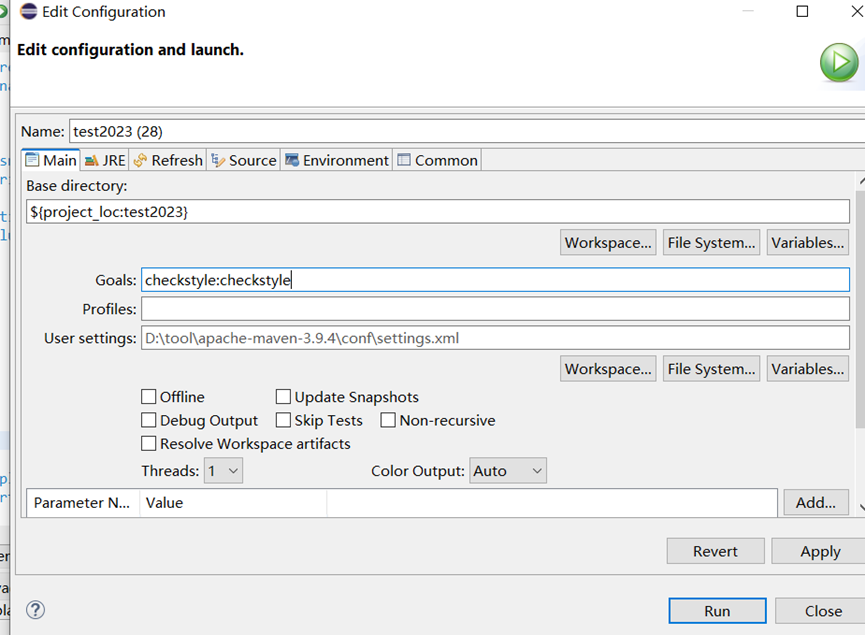This screenshot has height=635, width=865.
Task: Check the Non-recursive option
Action: click(x=388, y=420)
